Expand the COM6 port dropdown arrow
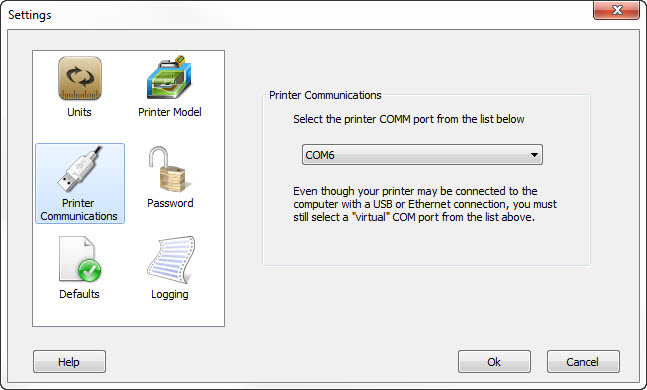This screenshot has height=390, width=647. [534, 155]
